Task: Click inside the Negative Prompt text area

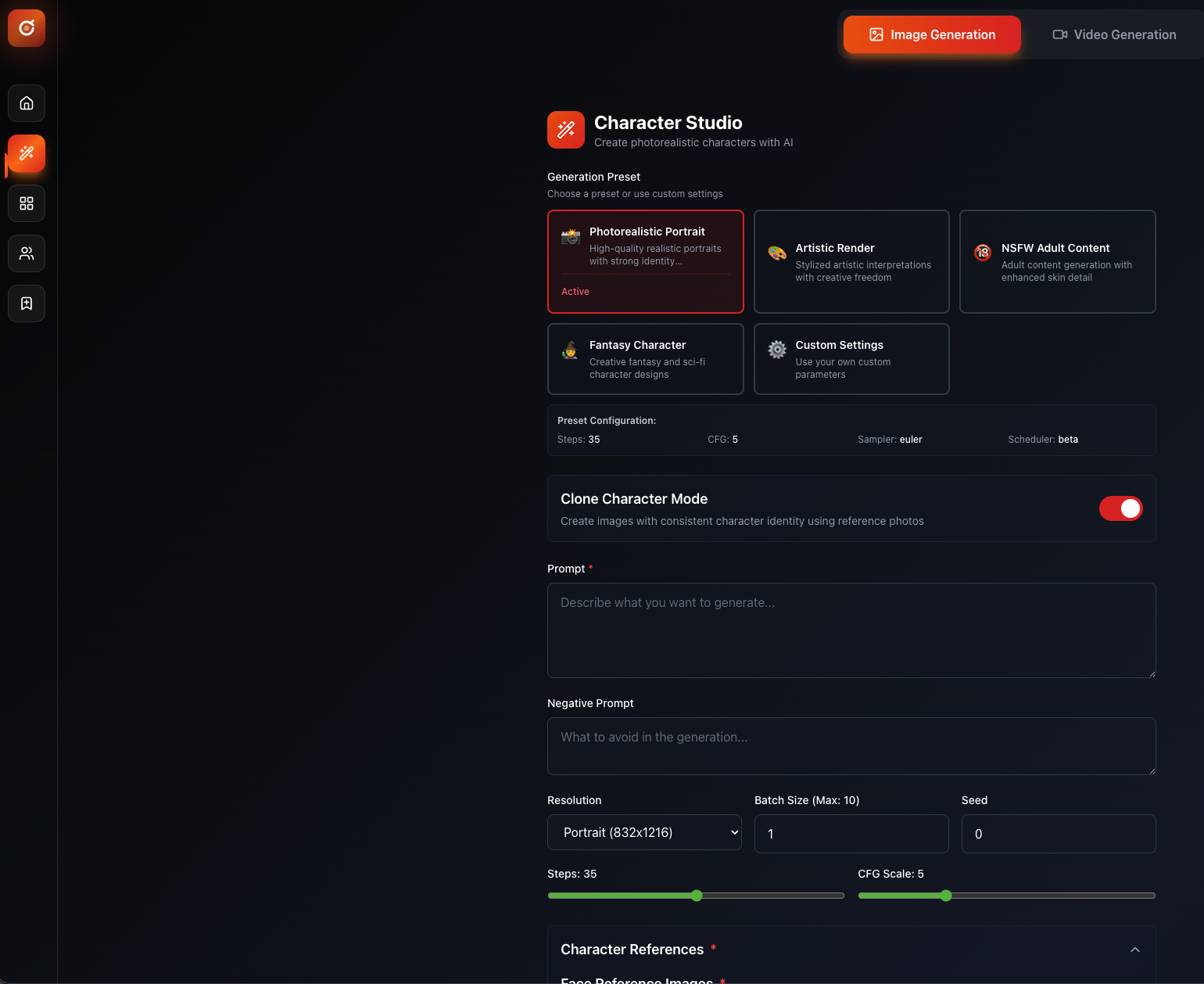Action: pyautogui.click(x=851, y=745)
